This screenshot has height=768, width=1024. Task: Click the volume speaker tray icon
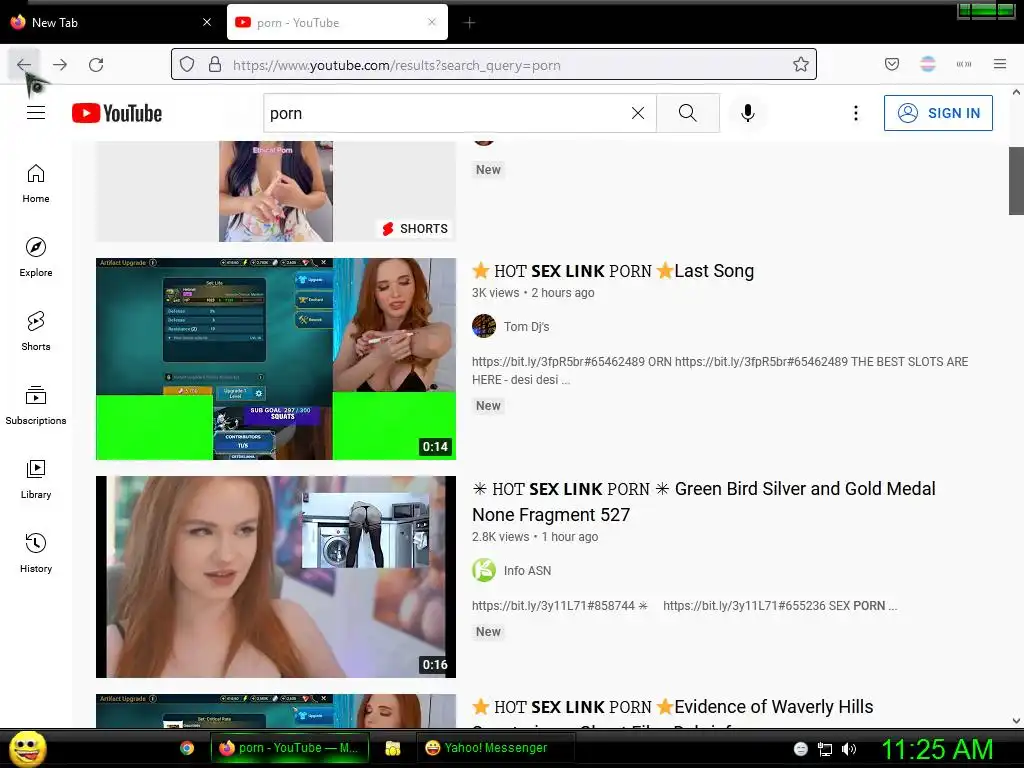point(849,749)
